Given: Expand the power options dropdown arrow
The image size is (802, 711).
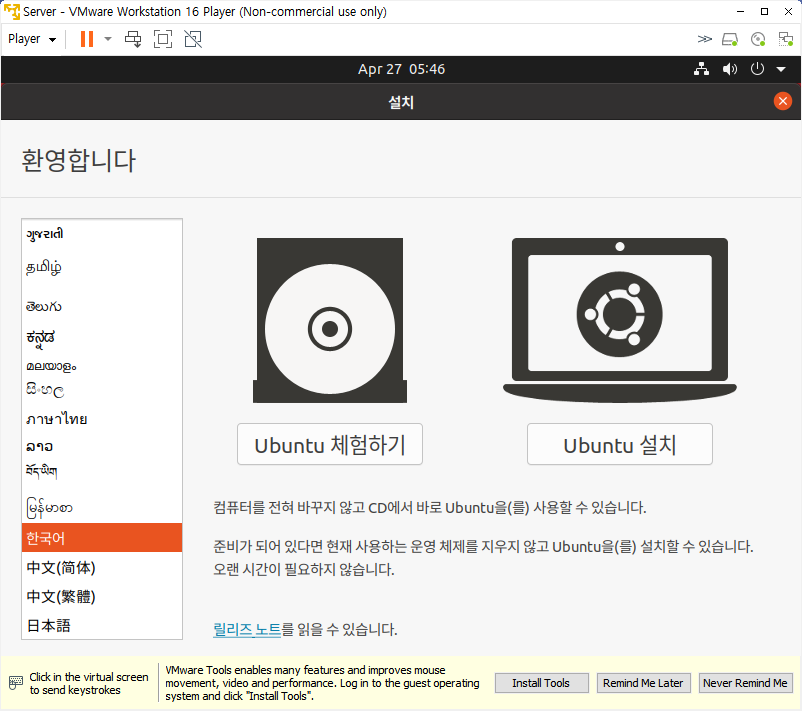Looking at the screenshot, I should (107, 39).
